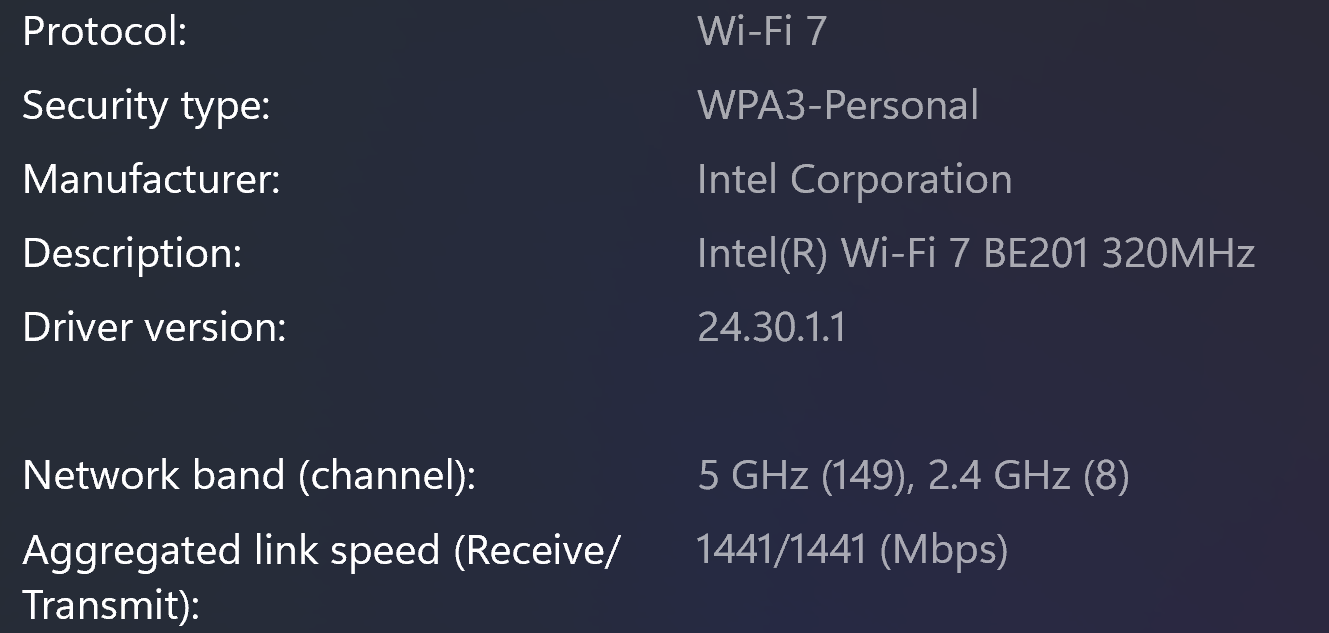Viewport: 1329px width, 633px height.
Task: Click the 320MHz text in description
Action: [1178, 254]
